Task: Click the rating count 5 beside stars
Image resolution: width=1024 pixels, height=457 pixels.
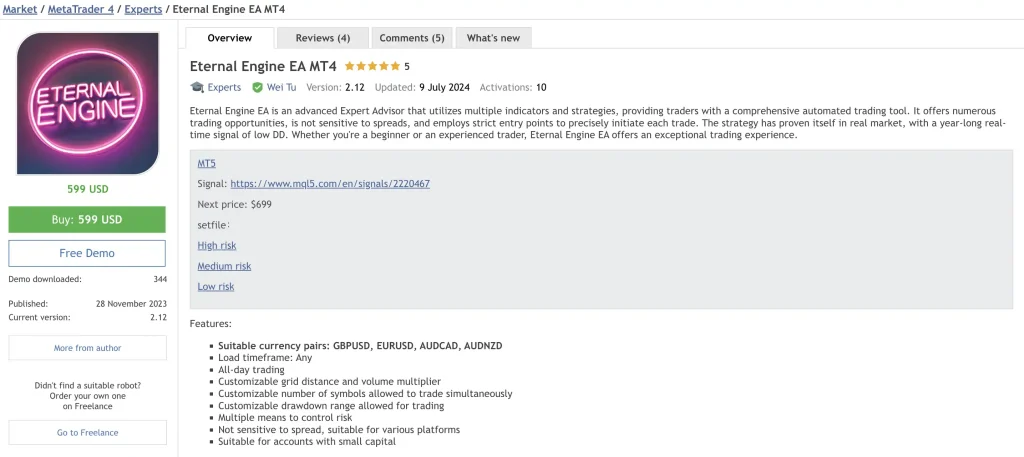Action: (x=407, y=66)
